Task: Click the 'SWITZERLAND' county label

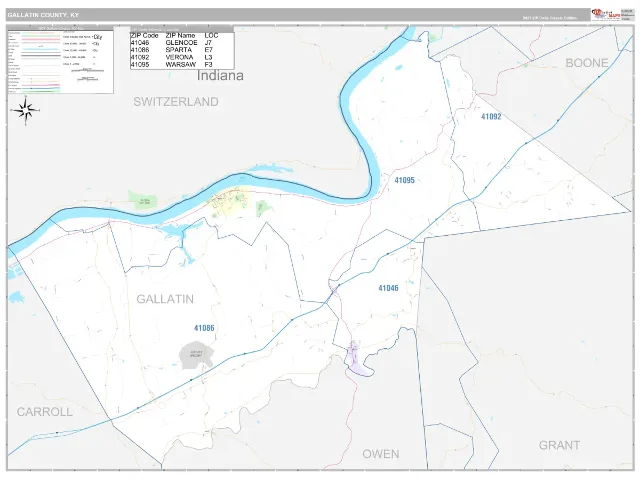Action: coord(176,102)
